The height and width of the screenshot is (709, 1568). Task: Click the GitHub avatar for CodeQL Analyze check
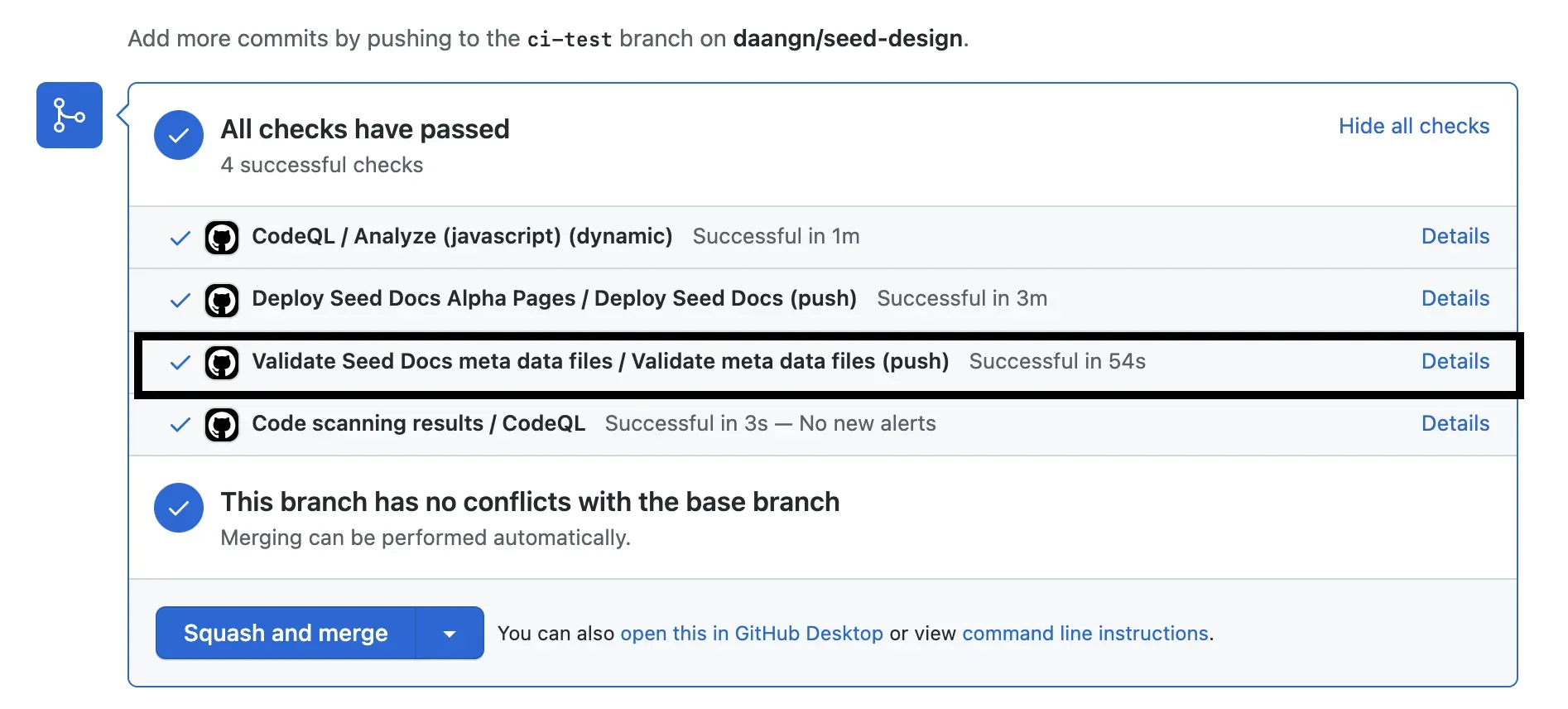point(222,238)
